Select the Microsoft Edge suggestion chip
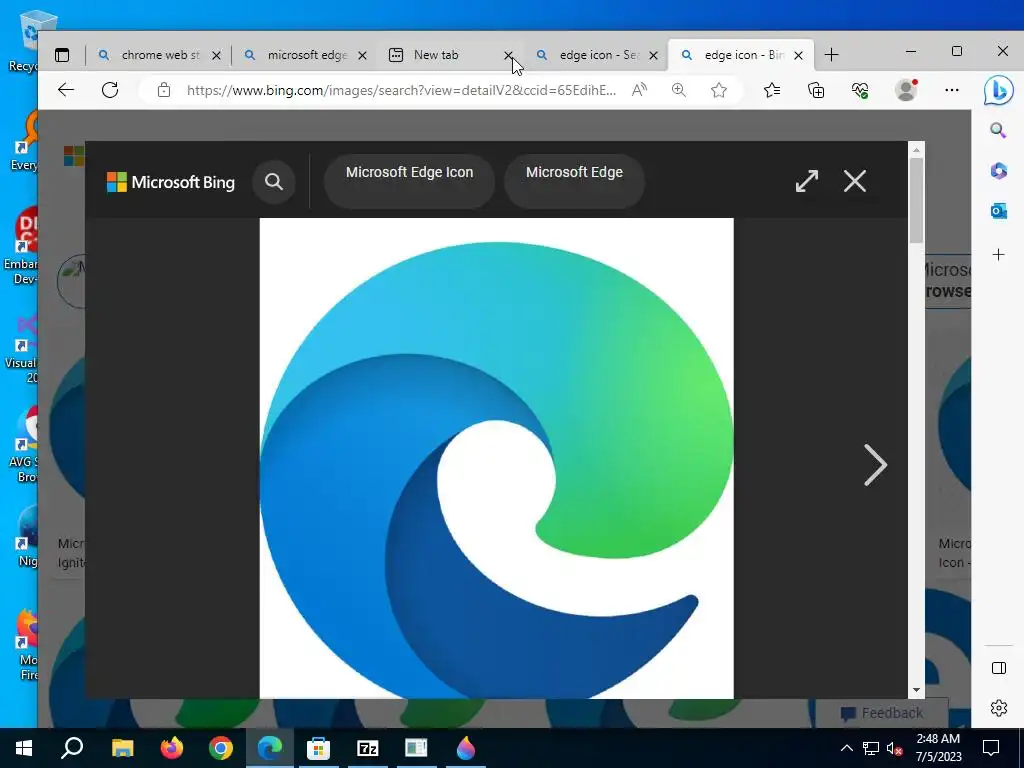This screenshot has height=768, width=1024. pyautogui.click(x=575, y=182)
